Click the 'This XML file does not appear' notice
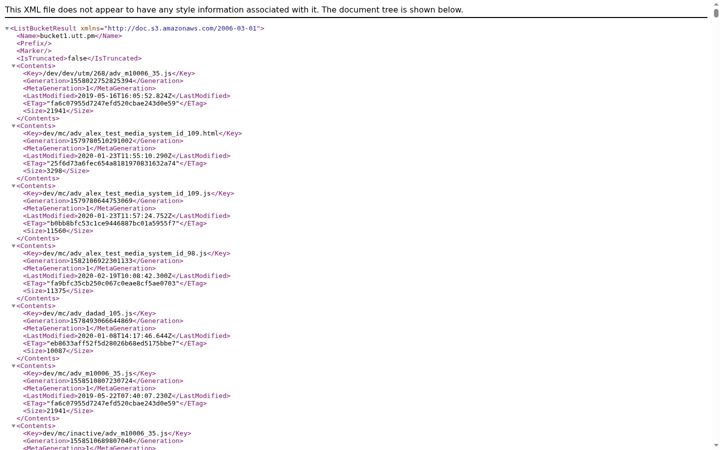 [x=234, y=10]
